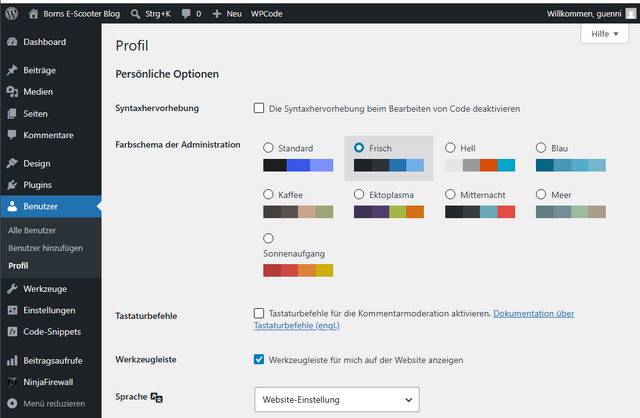
Task: Expand the Hilfe help tab
Action: pyautogui.click(x=604, y=34)
